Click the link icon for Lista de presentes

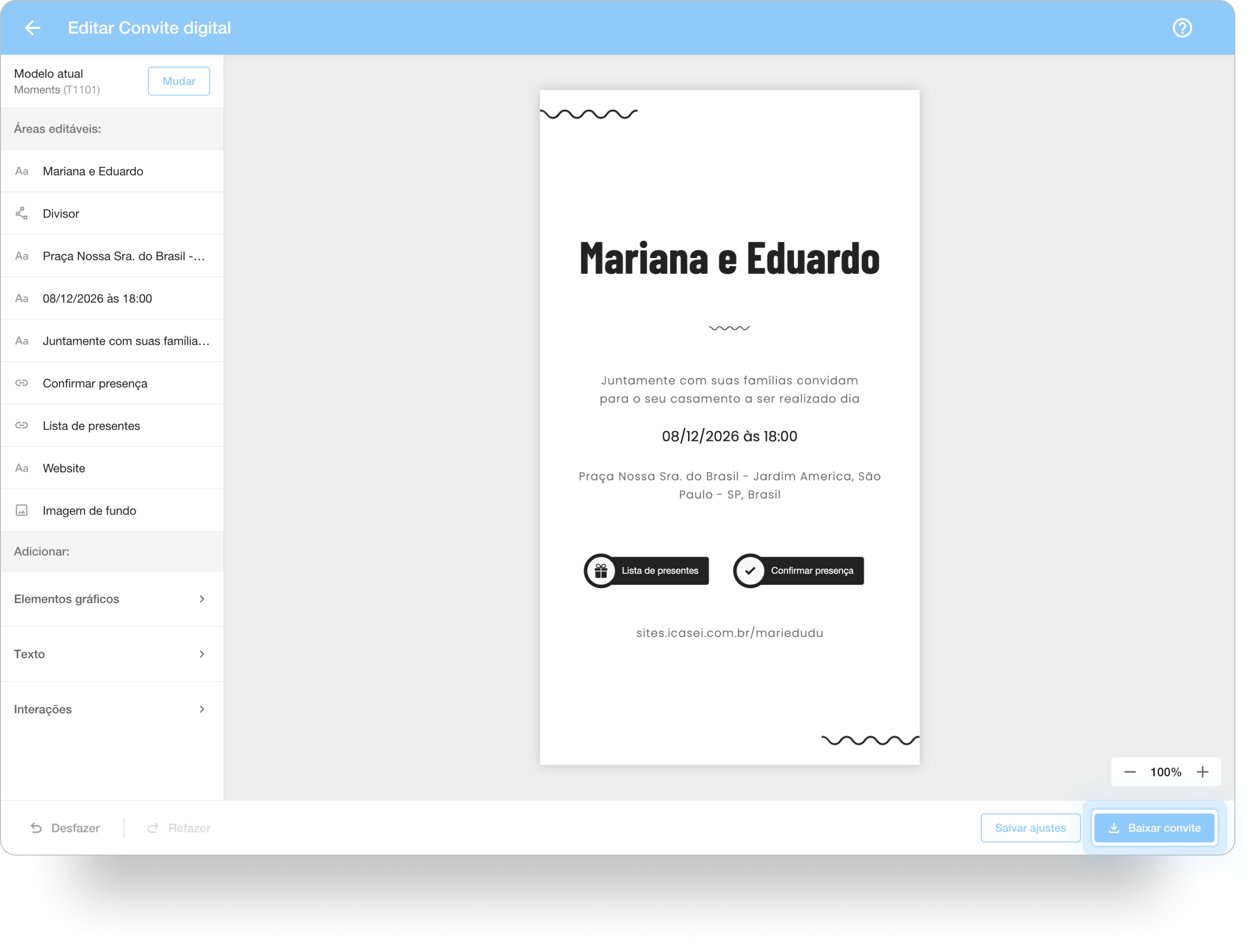coord(22,425)
